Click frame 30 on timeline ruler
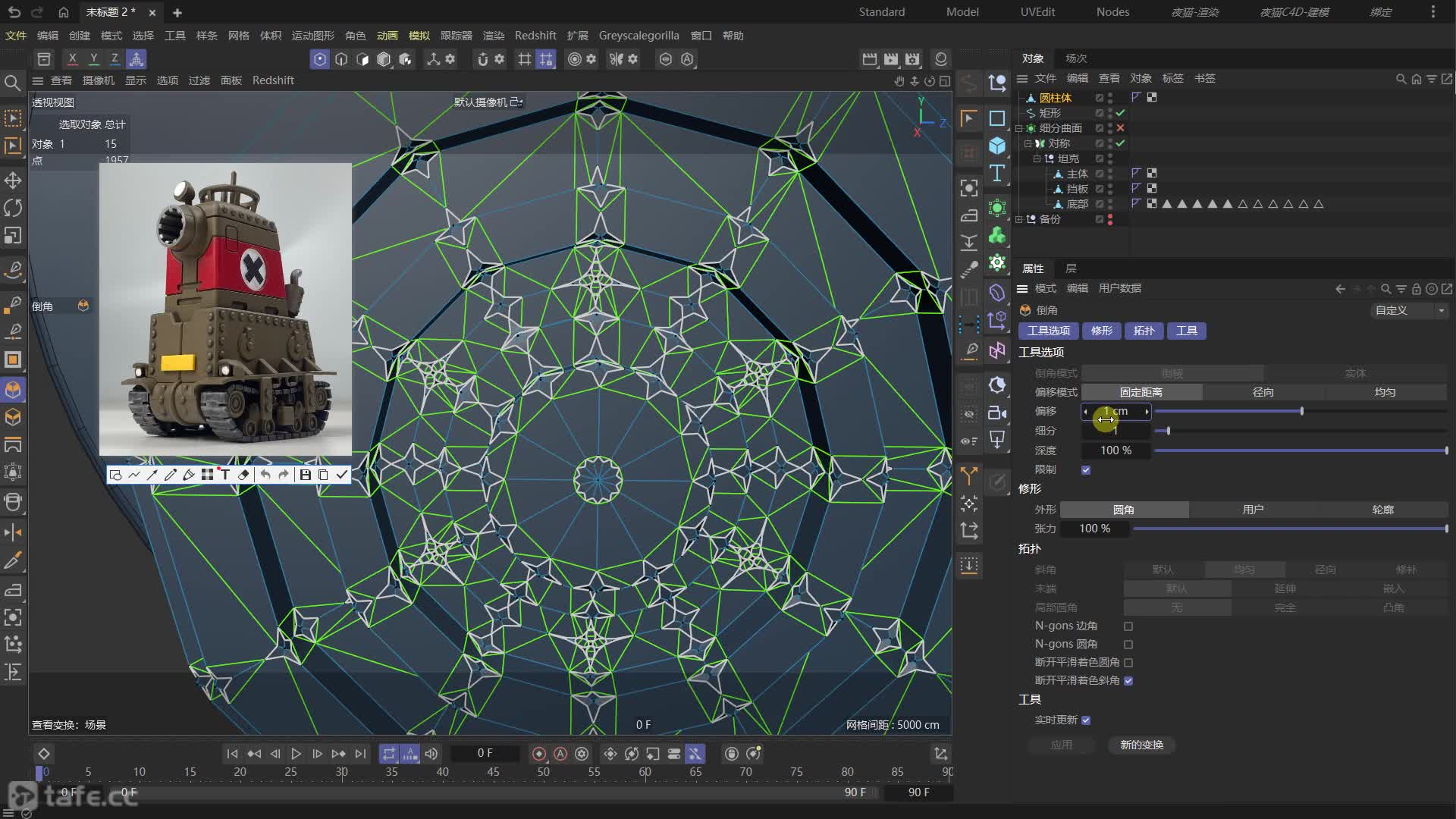This screenshot has width=1456, height=819. (342, 772)
